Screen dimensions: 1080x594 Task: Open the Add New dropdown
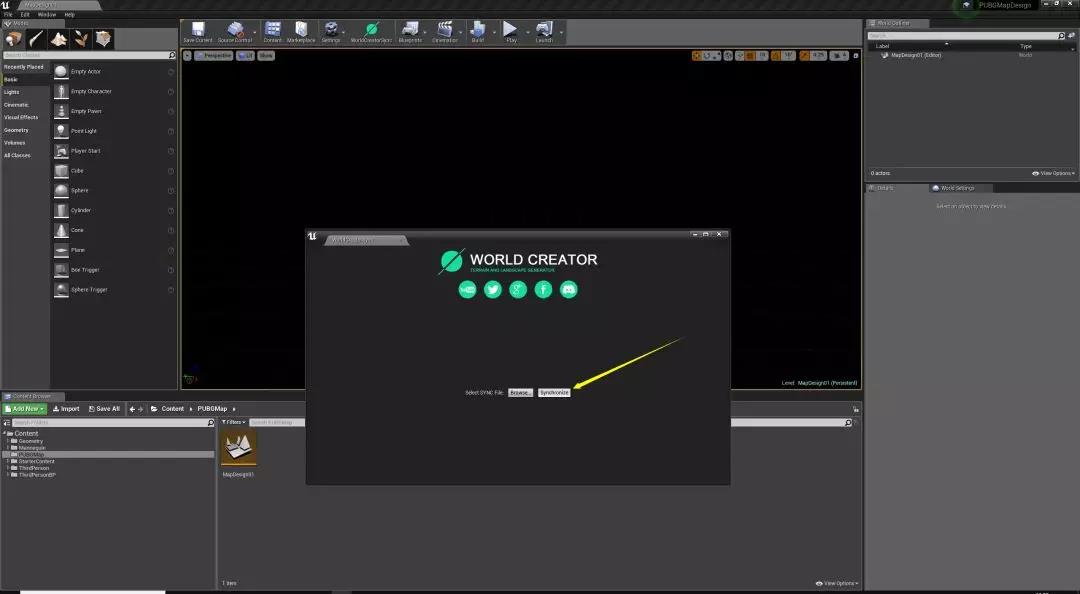pyautogui.click(x=25, y=409)
